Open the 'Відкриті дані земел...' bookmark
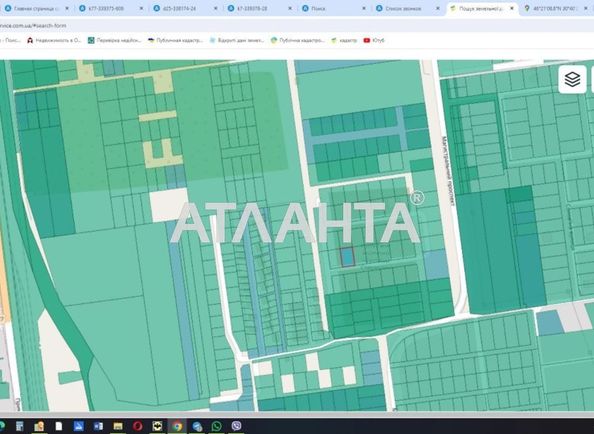The image size is (594, 434). pyautogui.click(x=237, y=40)
